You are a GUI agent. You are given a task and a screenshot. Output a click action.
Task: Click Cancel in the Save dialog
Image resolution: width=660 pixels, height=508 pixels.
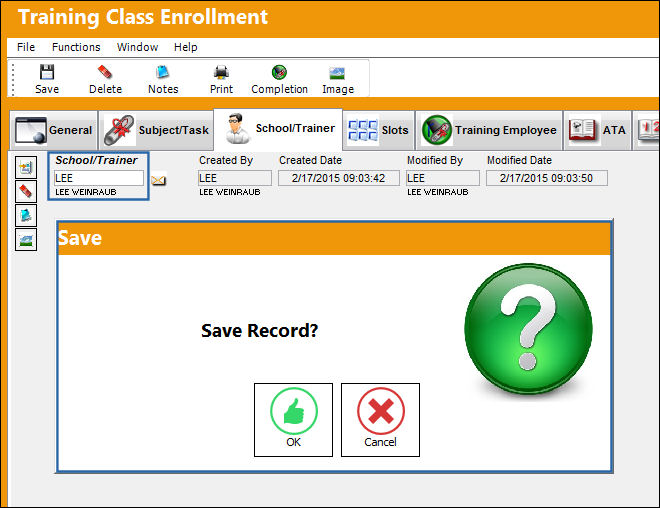click(380, 420)
